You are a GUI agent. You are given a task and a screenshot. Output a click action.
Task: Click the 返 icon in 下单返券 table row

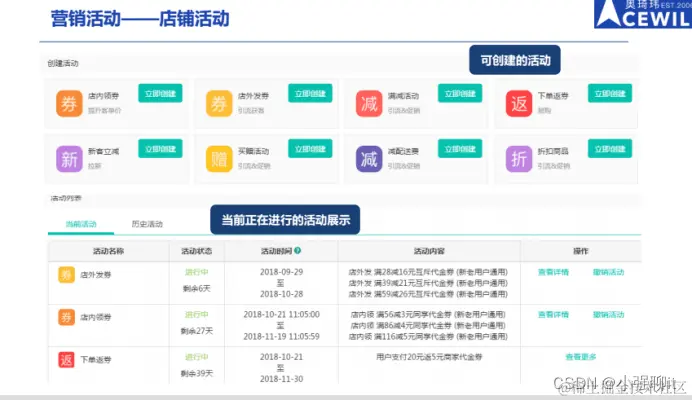66,360
